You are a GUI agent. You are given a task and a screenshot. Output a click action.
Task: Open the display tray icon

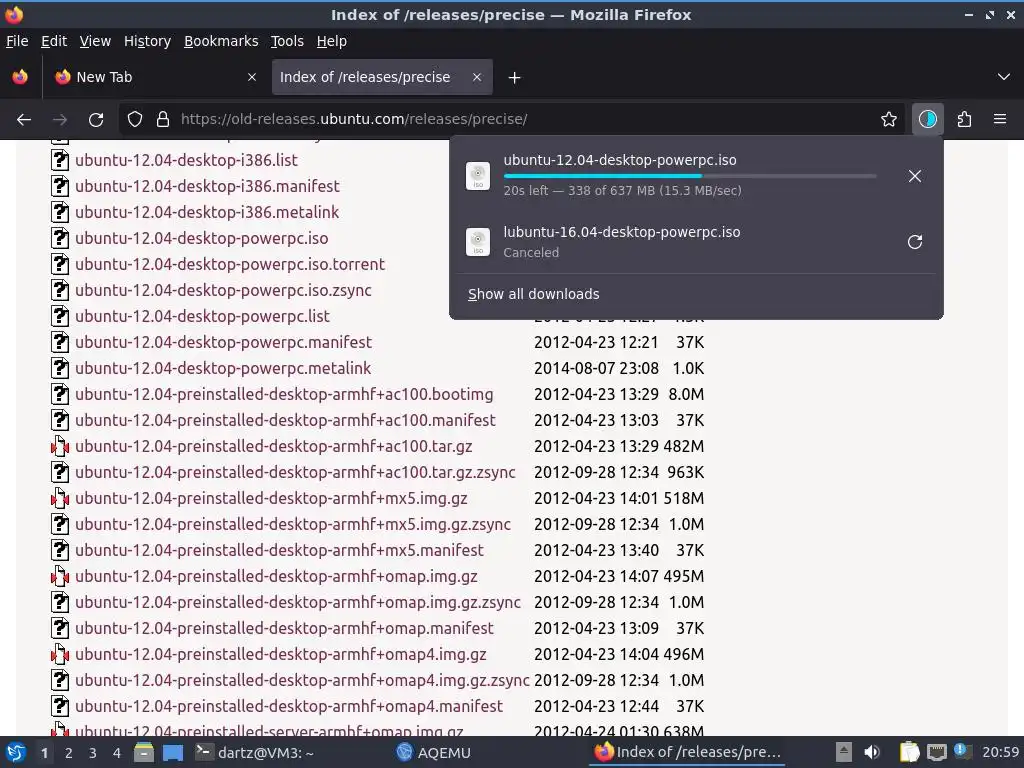point(936,752)
